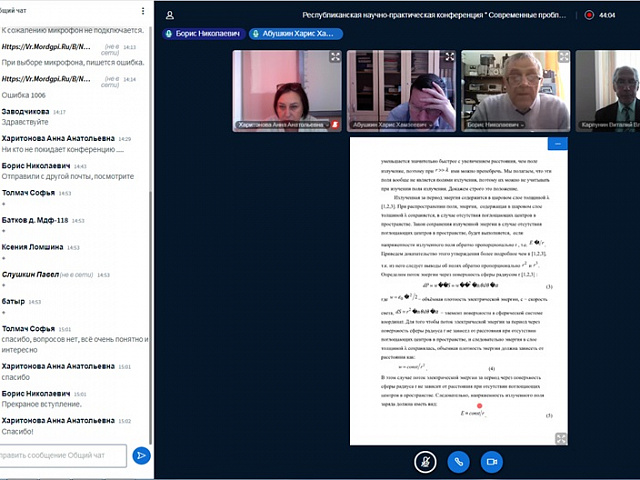Open the users list person icon
640x480 pixels.
coord(170,15)
